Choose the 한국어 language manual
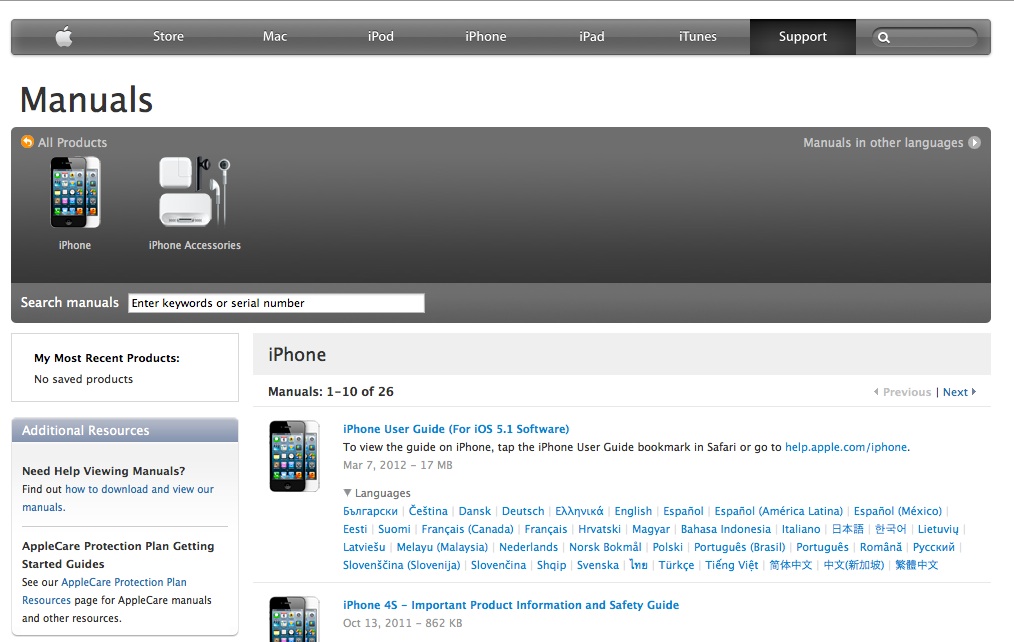The height and width of the screenshot is (642, 1014). (890, 530)
